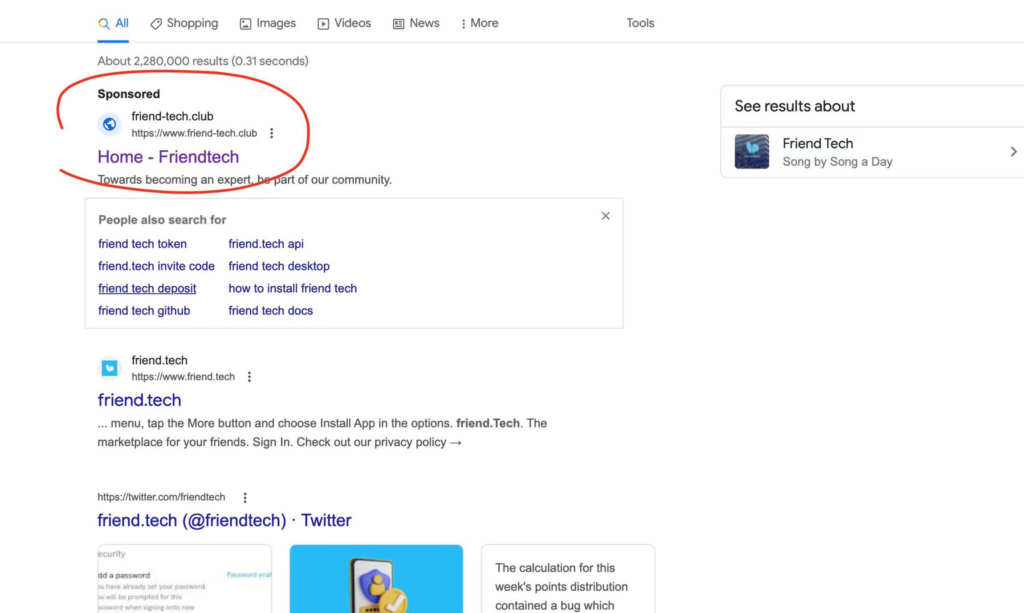Open the More search options menu
Image resolution: width=1024 pixels, height=613 pixels.
[x=479, y=24]
